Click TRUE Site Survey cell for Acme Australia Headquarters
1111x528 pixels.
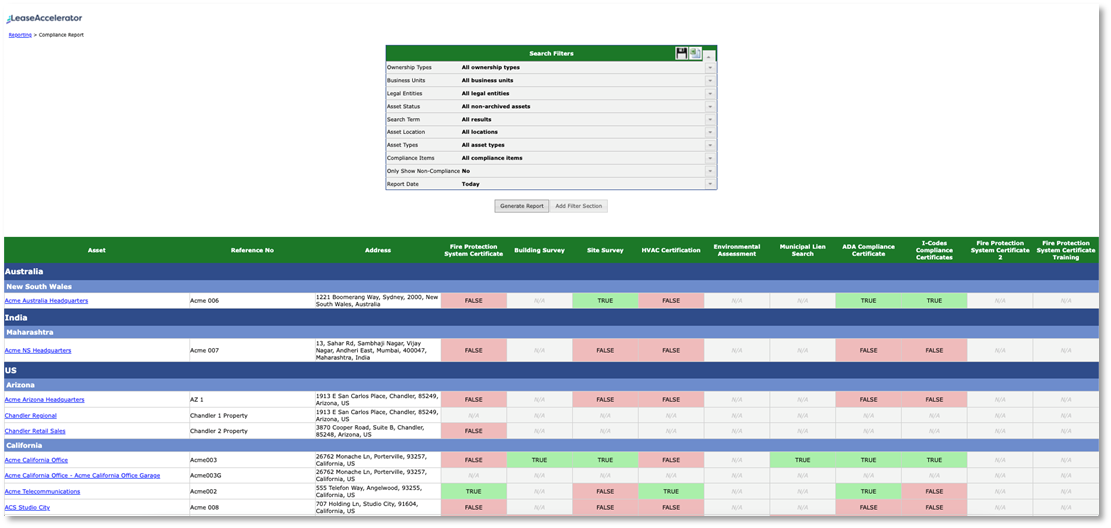605,300
